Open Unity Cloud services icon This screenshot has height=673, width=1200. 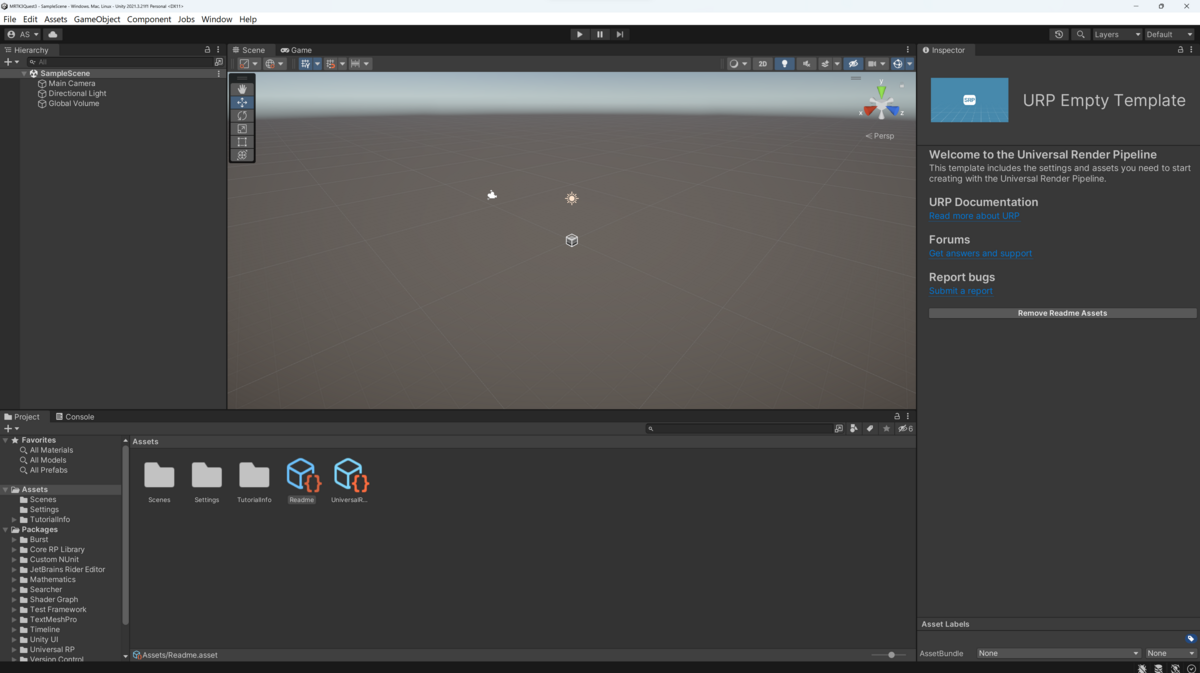tap(53, 34)
